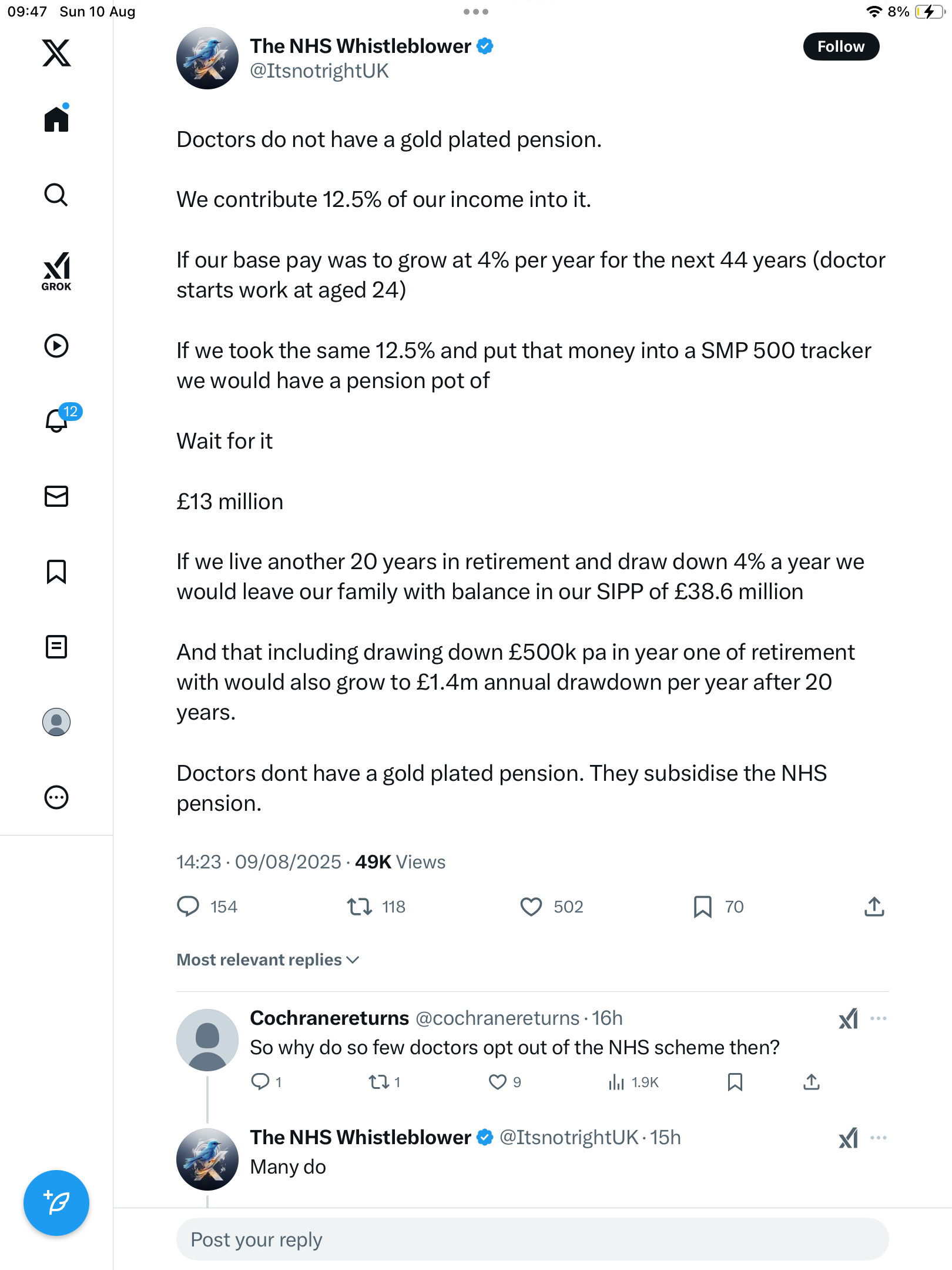Click the compose new post button
The height and width of the screenshot is (1270, 952).
[56, 1203]
